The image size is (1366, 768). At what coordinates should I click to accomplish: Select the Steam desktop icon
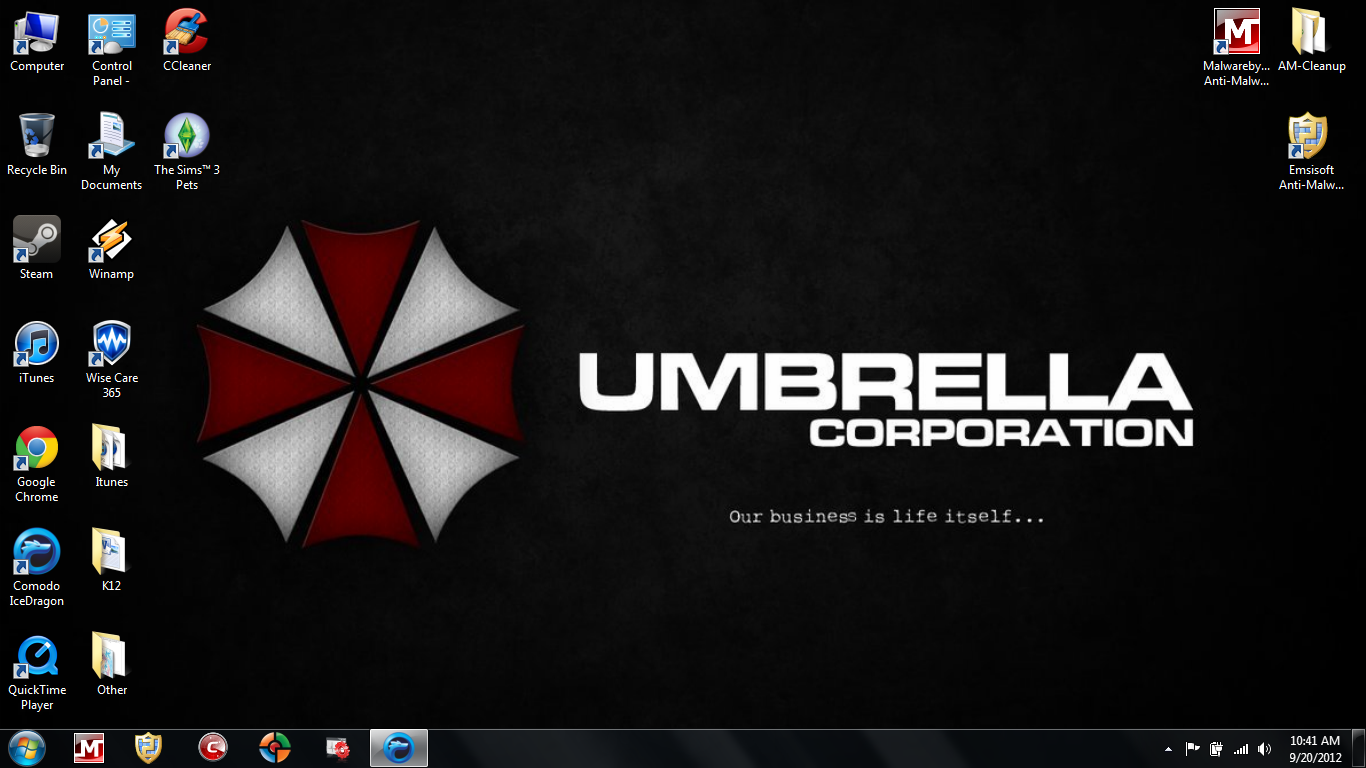pos(37,250)
